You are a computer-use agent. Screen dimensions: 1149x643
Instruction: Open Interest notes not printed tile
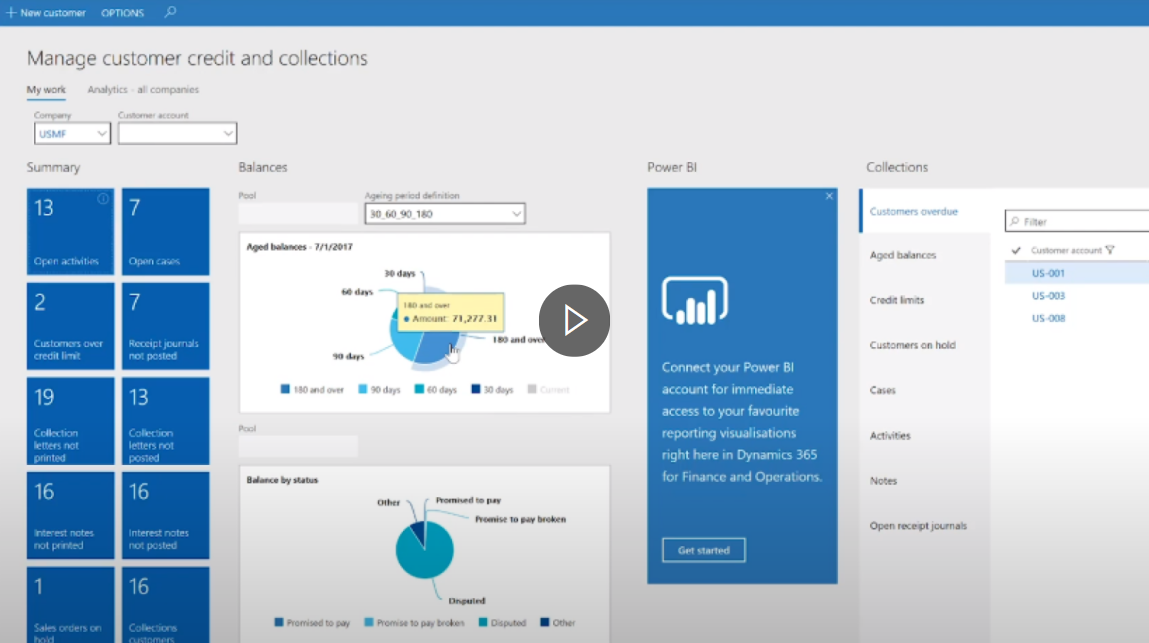click(70, 515)
